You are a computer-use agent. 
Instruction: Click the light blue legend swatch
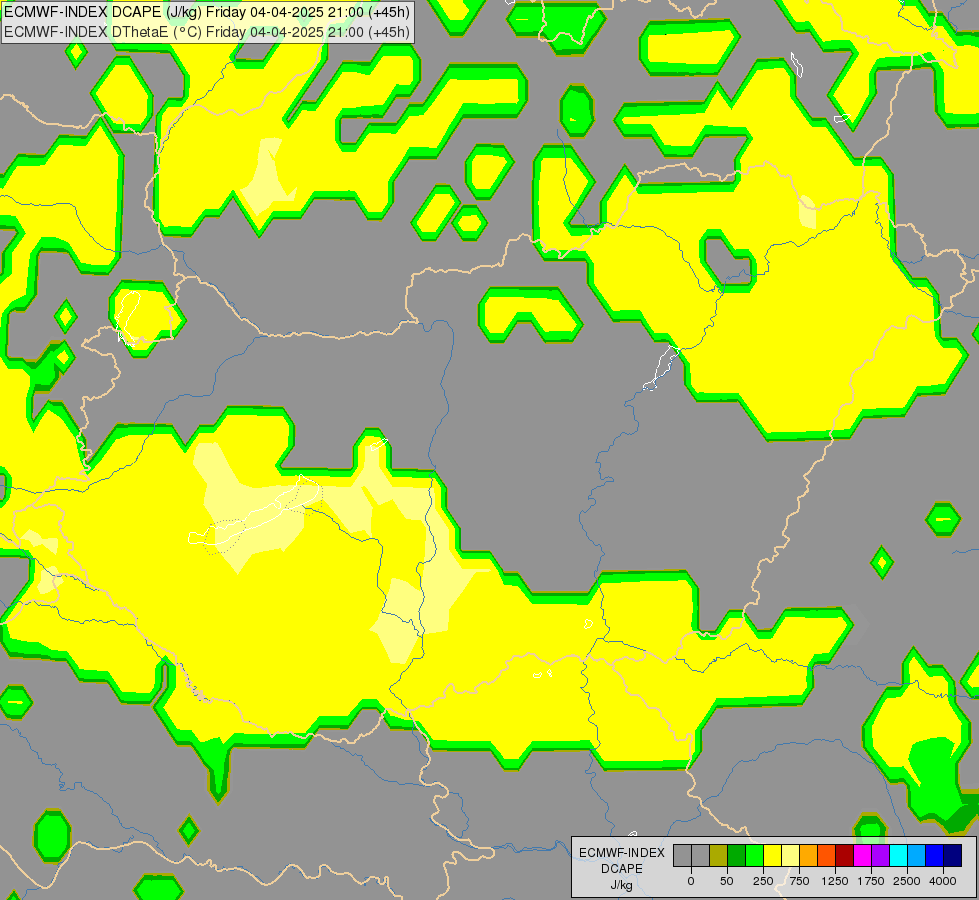point(917,855)
